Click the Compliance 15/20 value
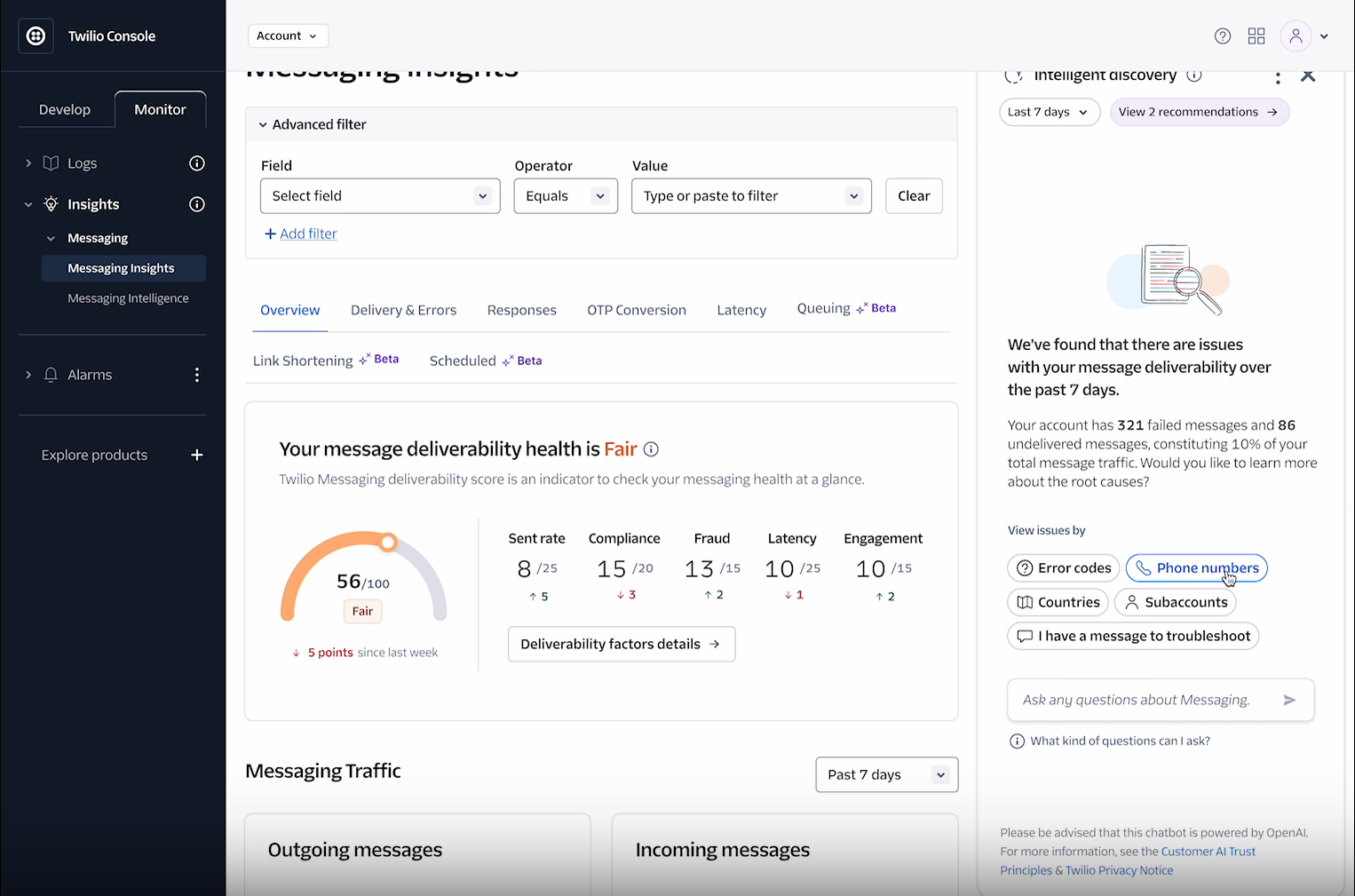The height and width of the screenshot is (896, 1355). (624, 568)
